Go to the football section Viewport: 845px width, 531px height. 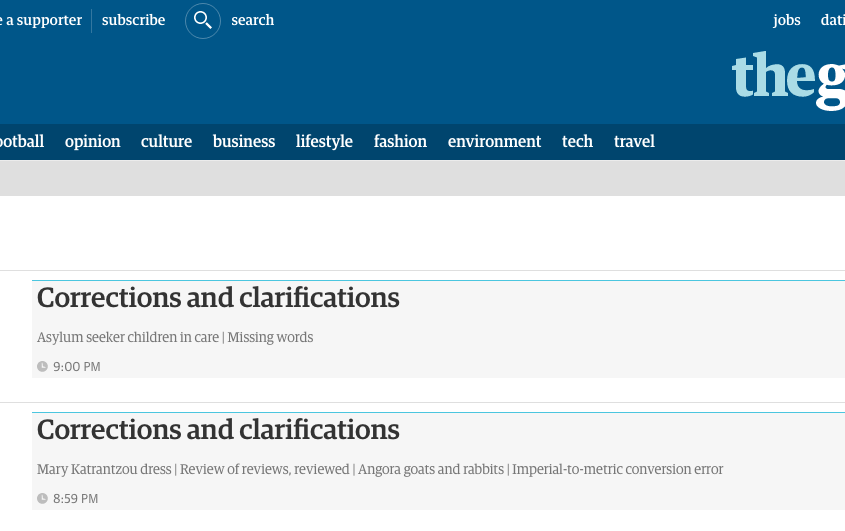22,141
